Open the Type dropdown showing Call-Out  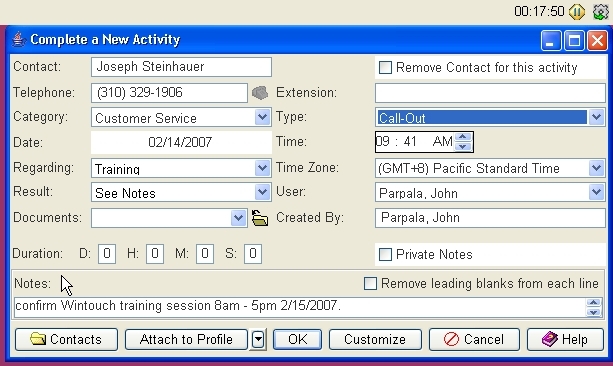tap(596, 117)
